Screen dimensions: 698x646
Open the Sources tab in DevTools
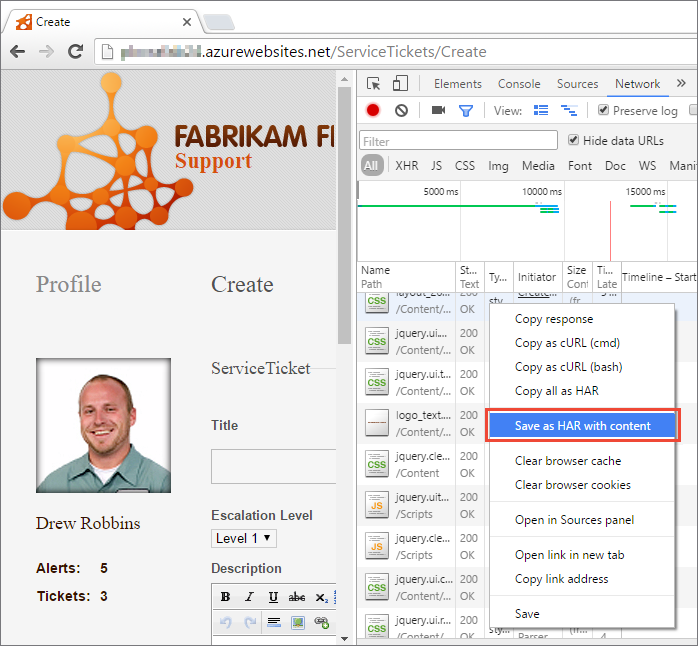click(x=577, y=84)
